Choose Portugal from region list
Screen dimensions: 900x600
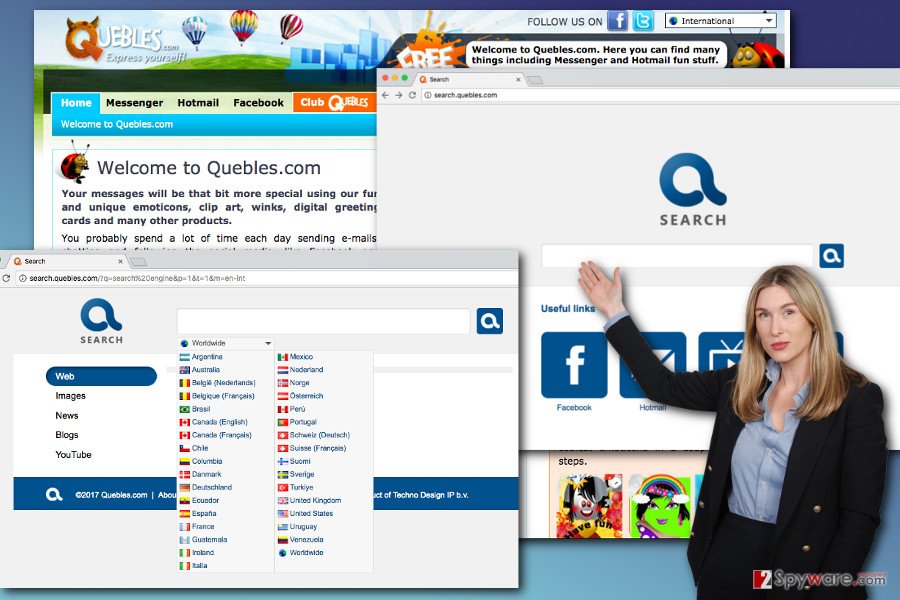coord(297,422)
